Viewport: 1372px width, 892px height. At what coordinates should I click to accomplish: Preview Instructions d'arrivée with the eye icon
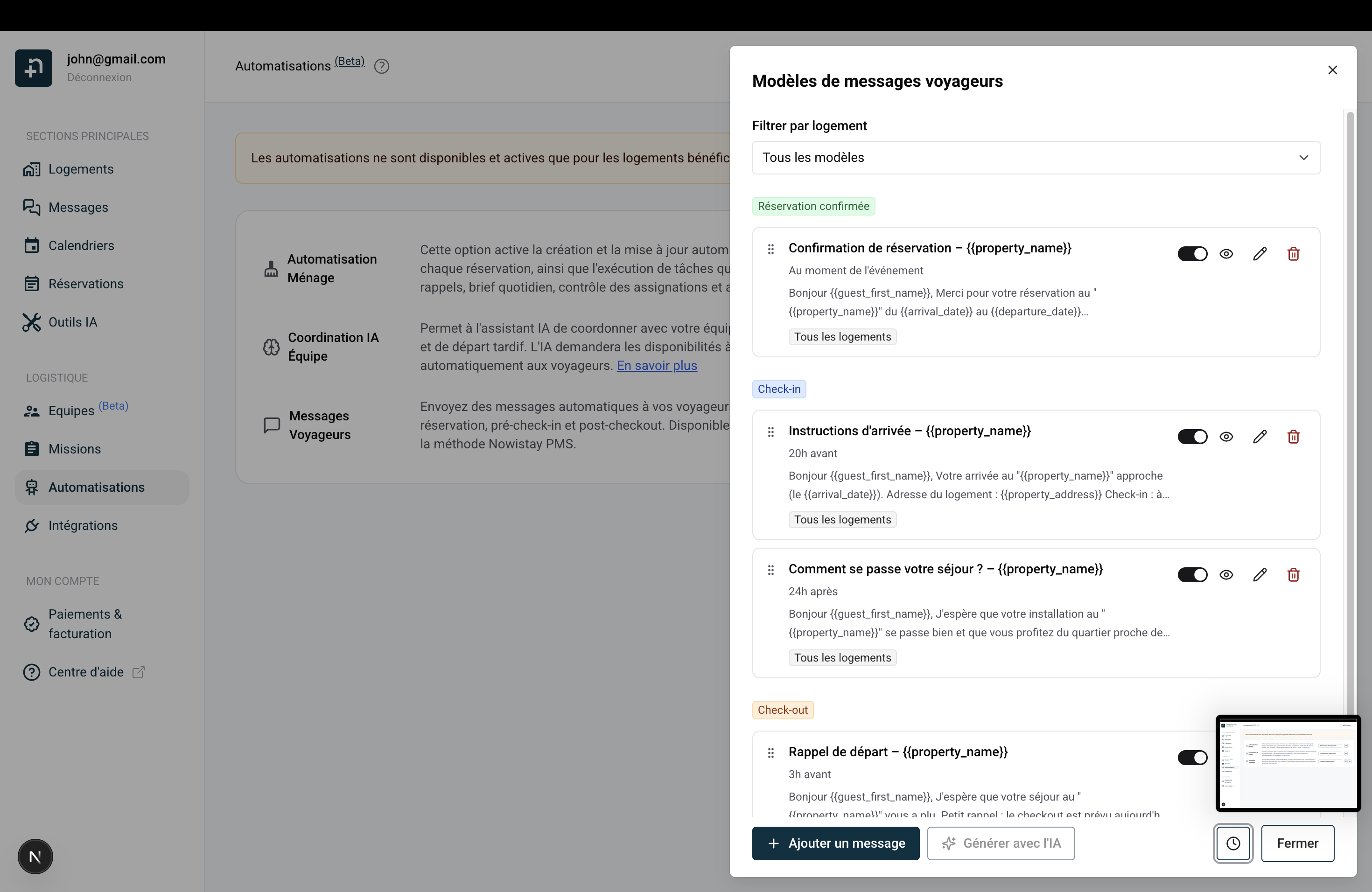[1226, 437]
